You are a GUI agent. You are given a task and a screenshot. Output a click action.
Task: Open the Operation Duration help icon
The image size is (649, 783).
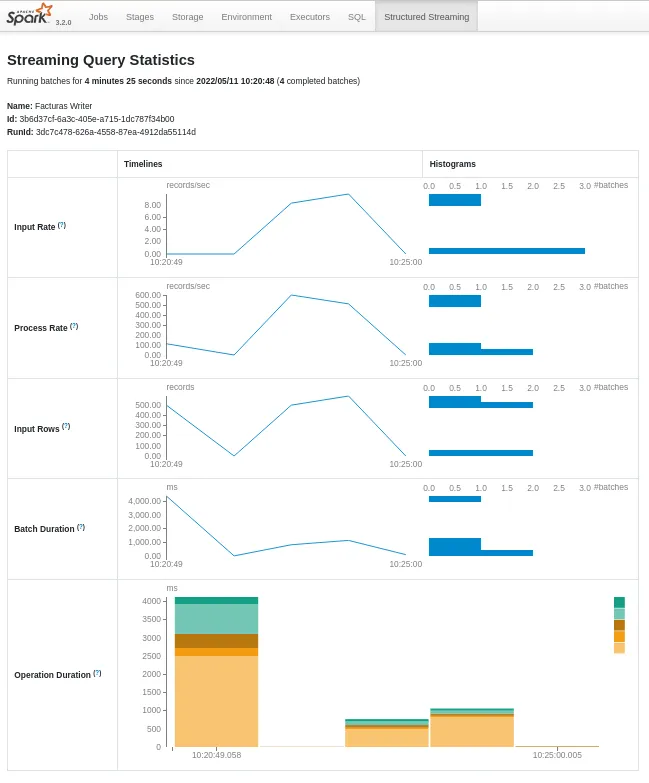97,673
